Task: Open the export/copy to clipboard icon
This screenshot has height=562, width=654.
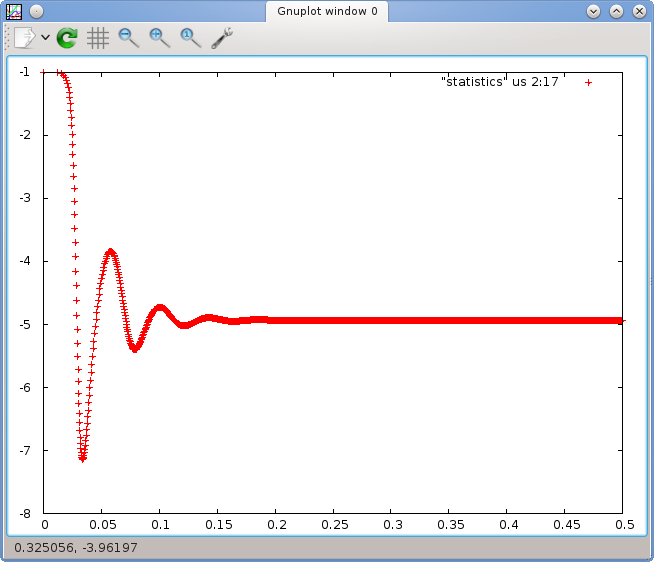Action: click(25, 38)
